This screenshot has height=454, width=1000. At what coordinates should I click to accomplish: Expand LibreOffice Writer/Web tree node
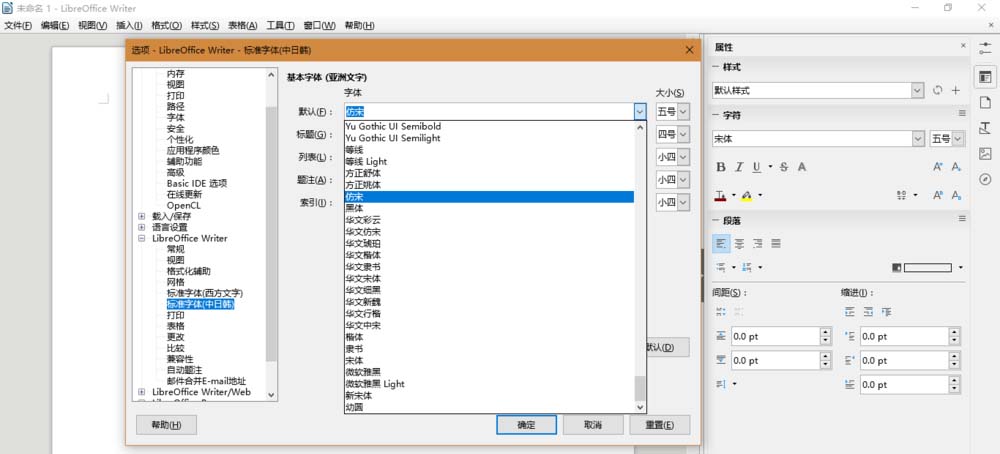pos(142,392)
